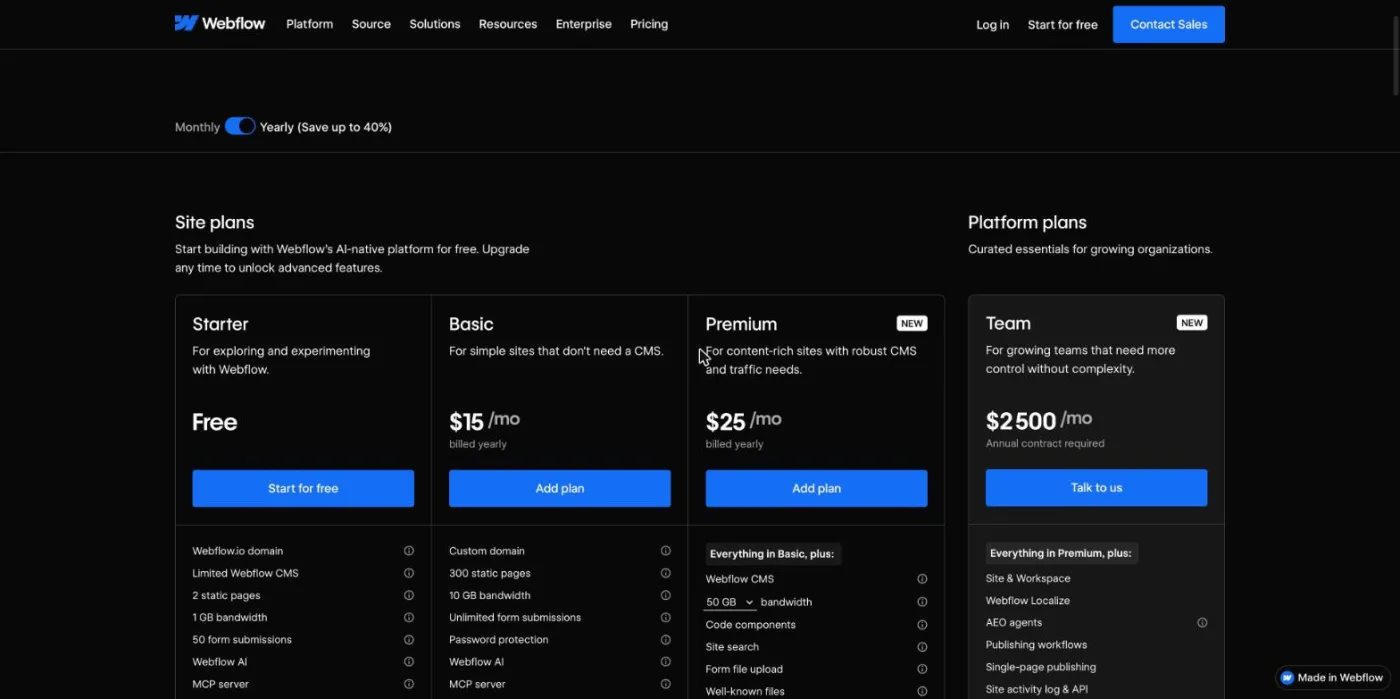
Task: Open the Resources menu
Action: (x=508, y=24)
